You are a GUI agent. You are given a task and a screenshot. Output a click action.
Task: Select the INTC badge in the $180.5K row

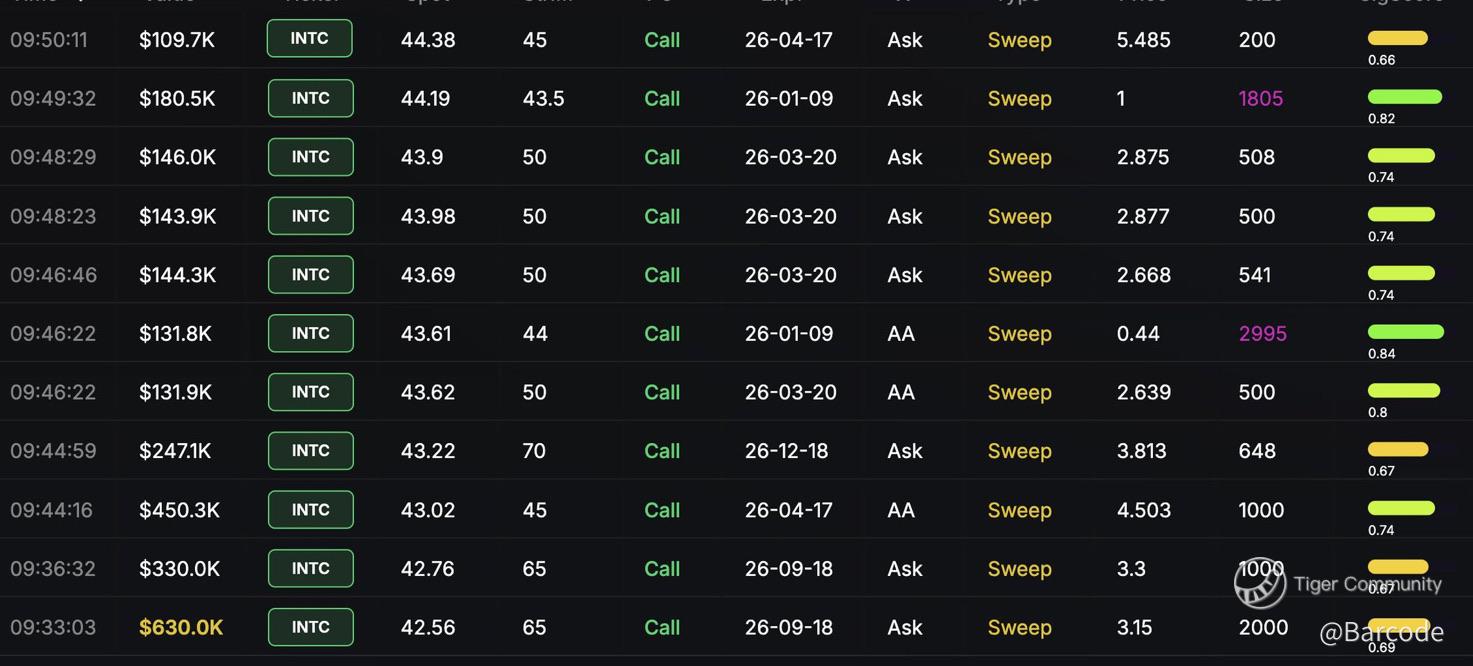coord(310,98)
